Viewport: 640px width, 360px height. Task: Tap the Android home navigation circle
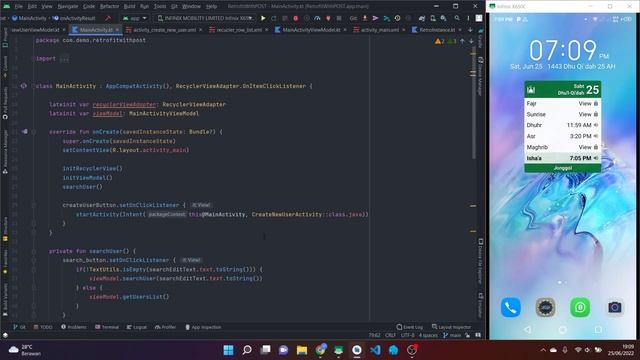[x=562, y=329]
